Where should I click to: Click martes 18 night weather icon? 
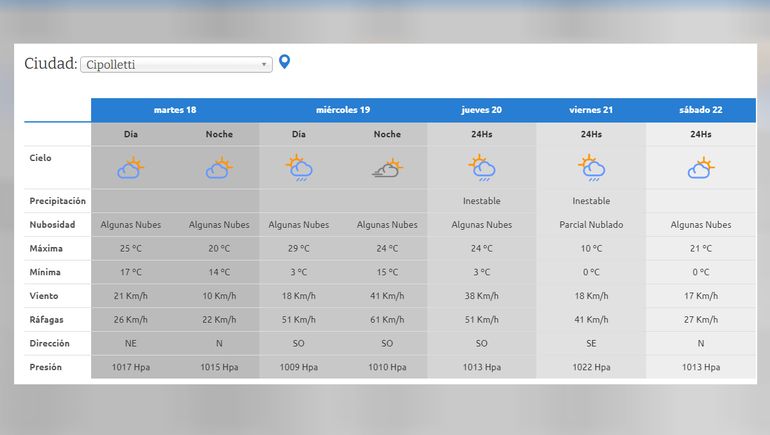(219, 167)
